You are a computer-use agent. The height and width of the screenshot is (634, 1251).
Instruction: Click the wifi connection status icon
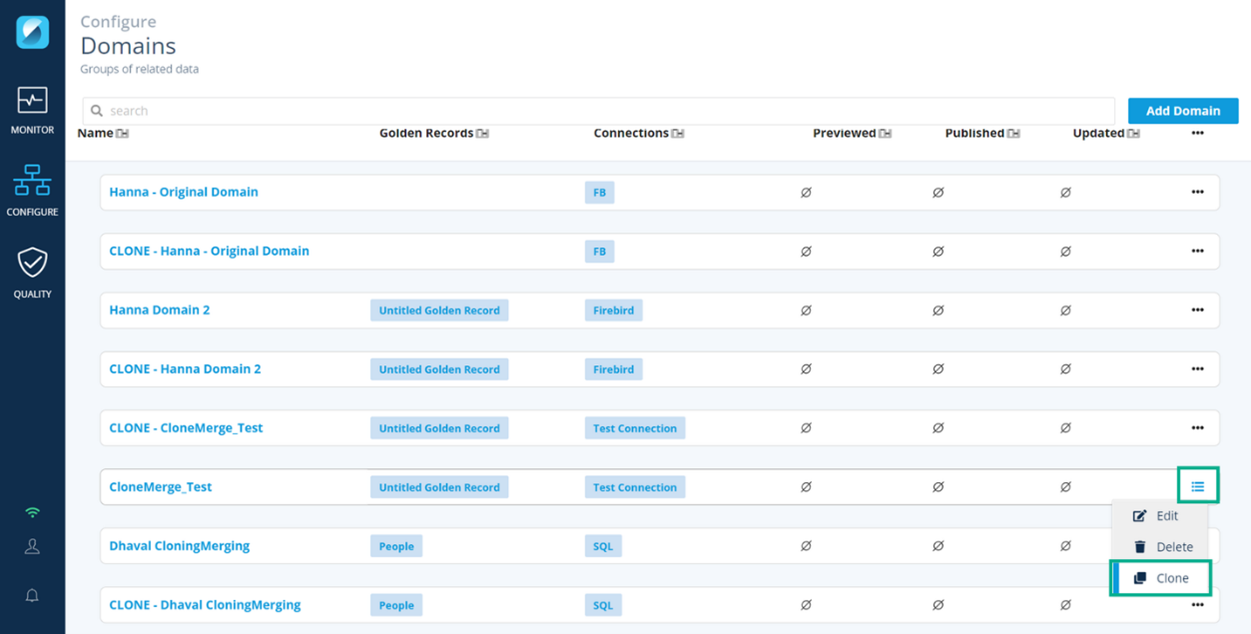pos(32,512)
